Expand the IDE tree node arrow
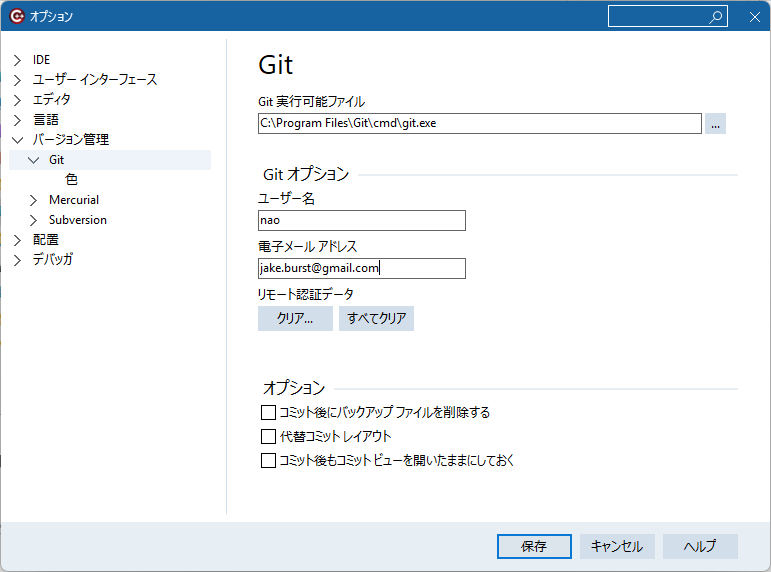771x572 pixels. [17, 60]
